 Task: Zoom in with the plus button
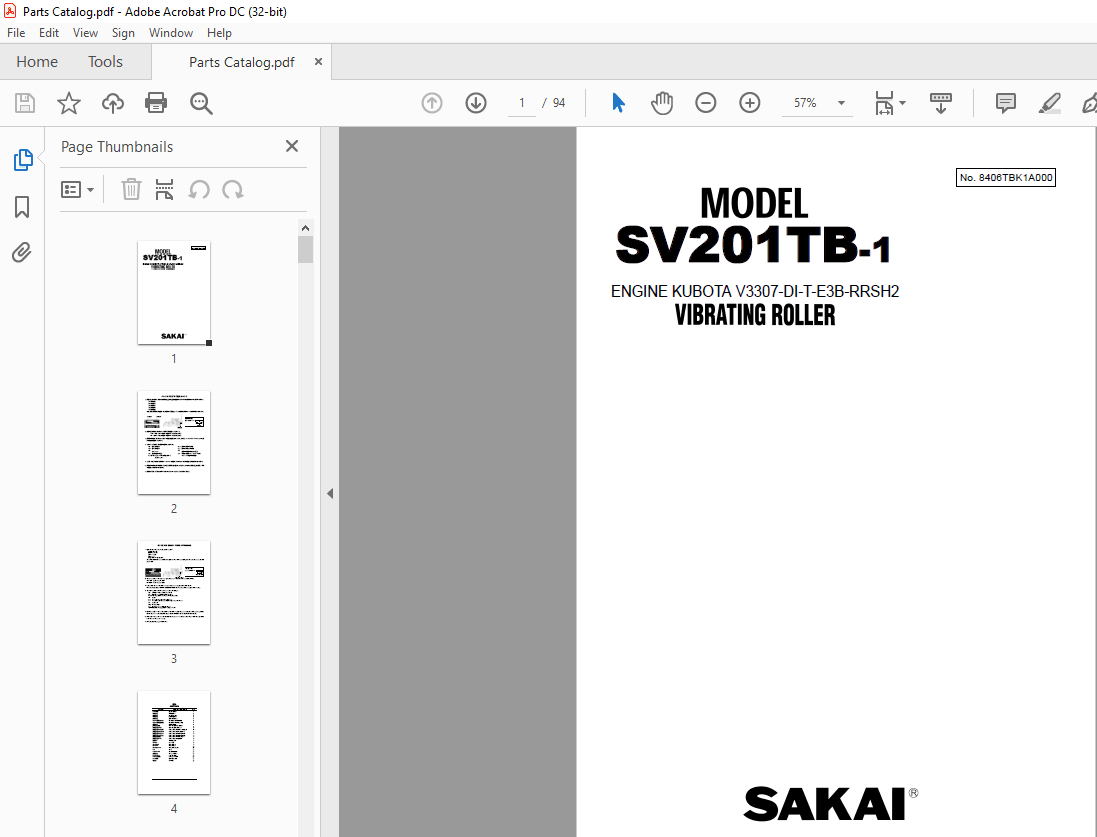(749, 103)
